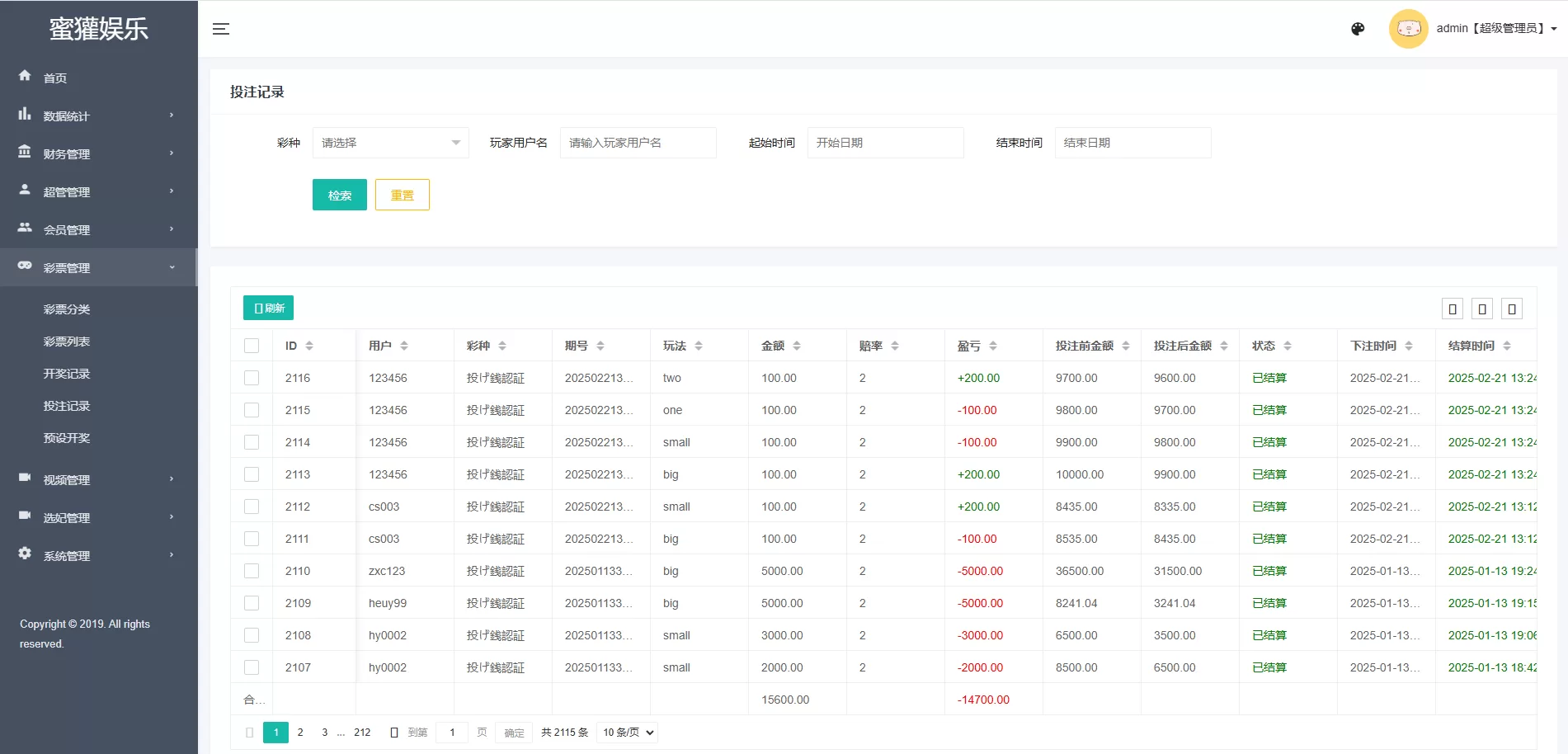The image size is (1568, 754).
Task: Select the checkbox for row 2116
Action: (252, 378)
